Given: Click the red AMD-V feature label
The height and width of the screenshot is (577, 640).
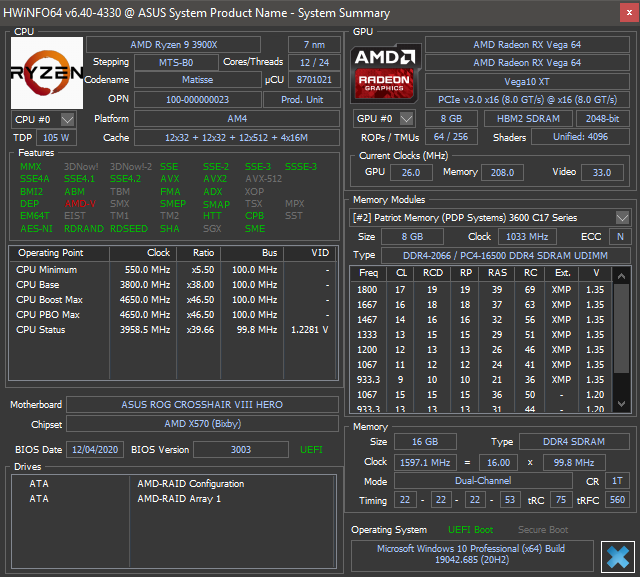Looking at the screenshot, I should click(80, 204).
